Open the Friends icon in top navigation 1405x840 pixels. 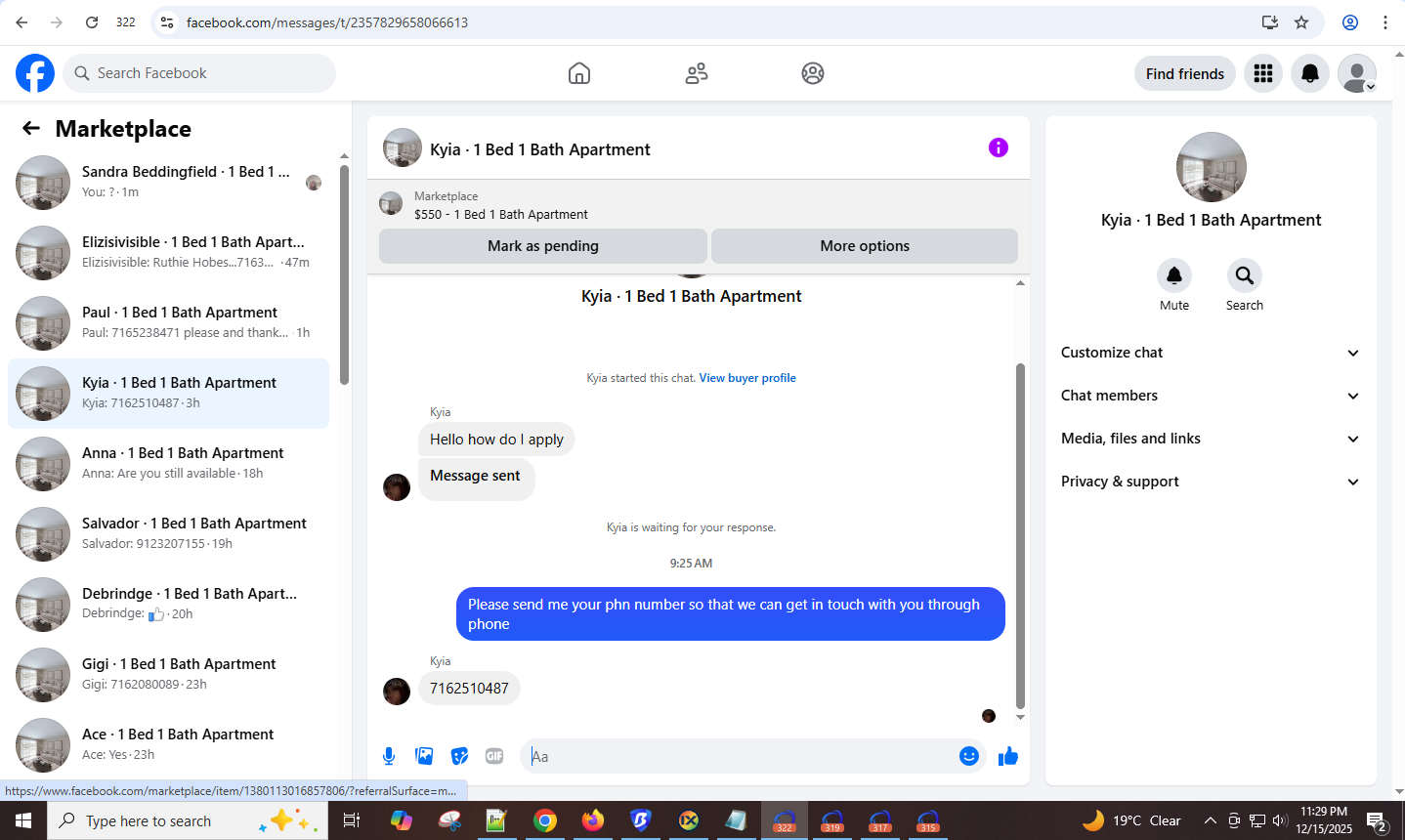(x=697, y=73)
